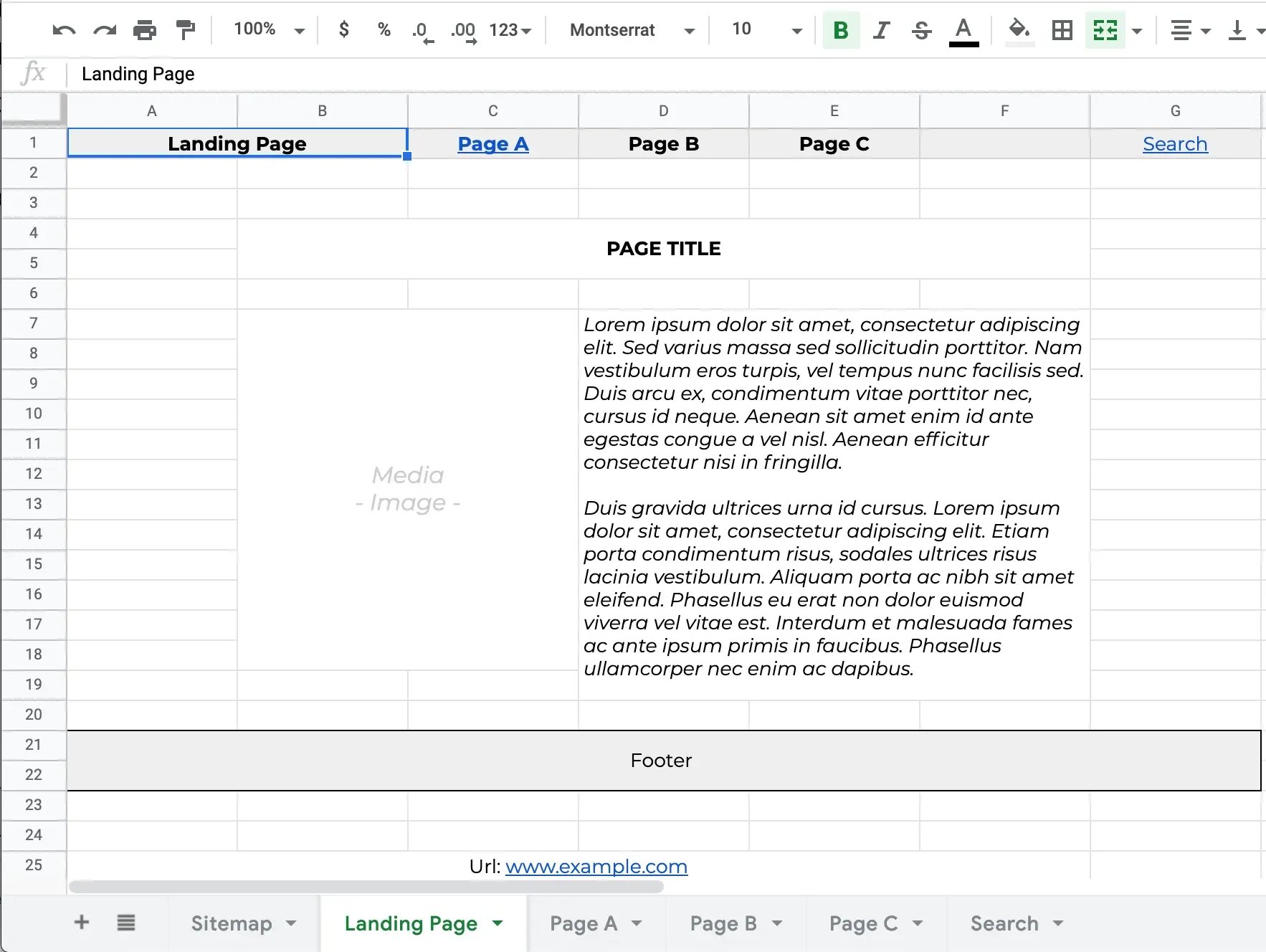
Task: Select column F header
Action: click(x=1005, y=111)
